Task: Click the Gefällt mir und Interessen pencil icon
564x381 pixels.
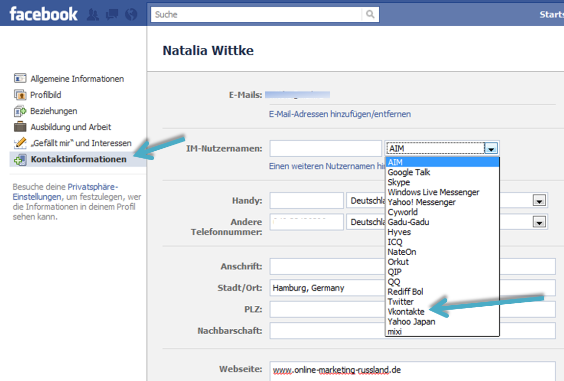Action: [20, 143]
